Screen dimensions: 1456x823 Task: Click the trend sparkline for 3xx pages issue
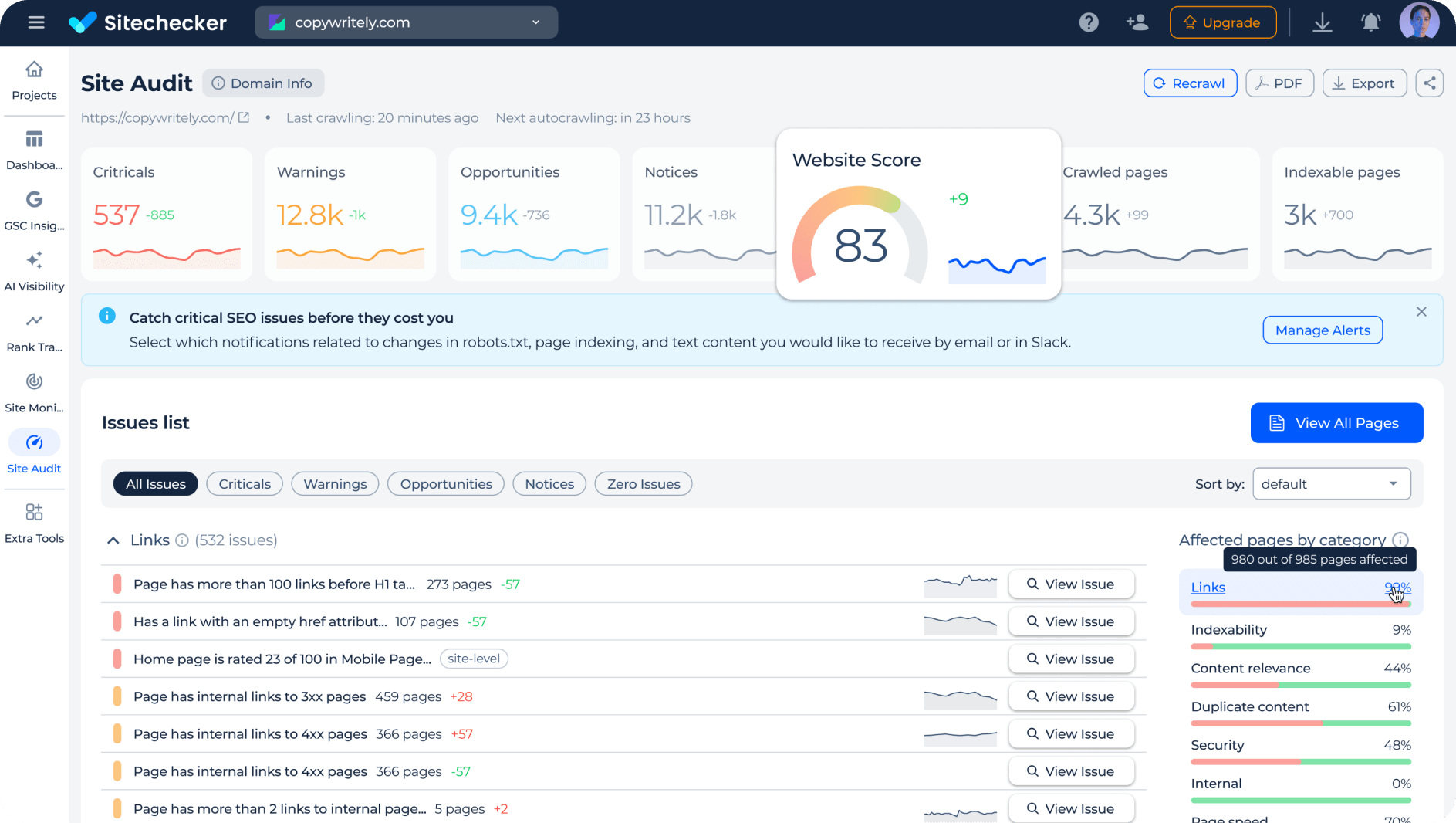[x=960, y=699]
